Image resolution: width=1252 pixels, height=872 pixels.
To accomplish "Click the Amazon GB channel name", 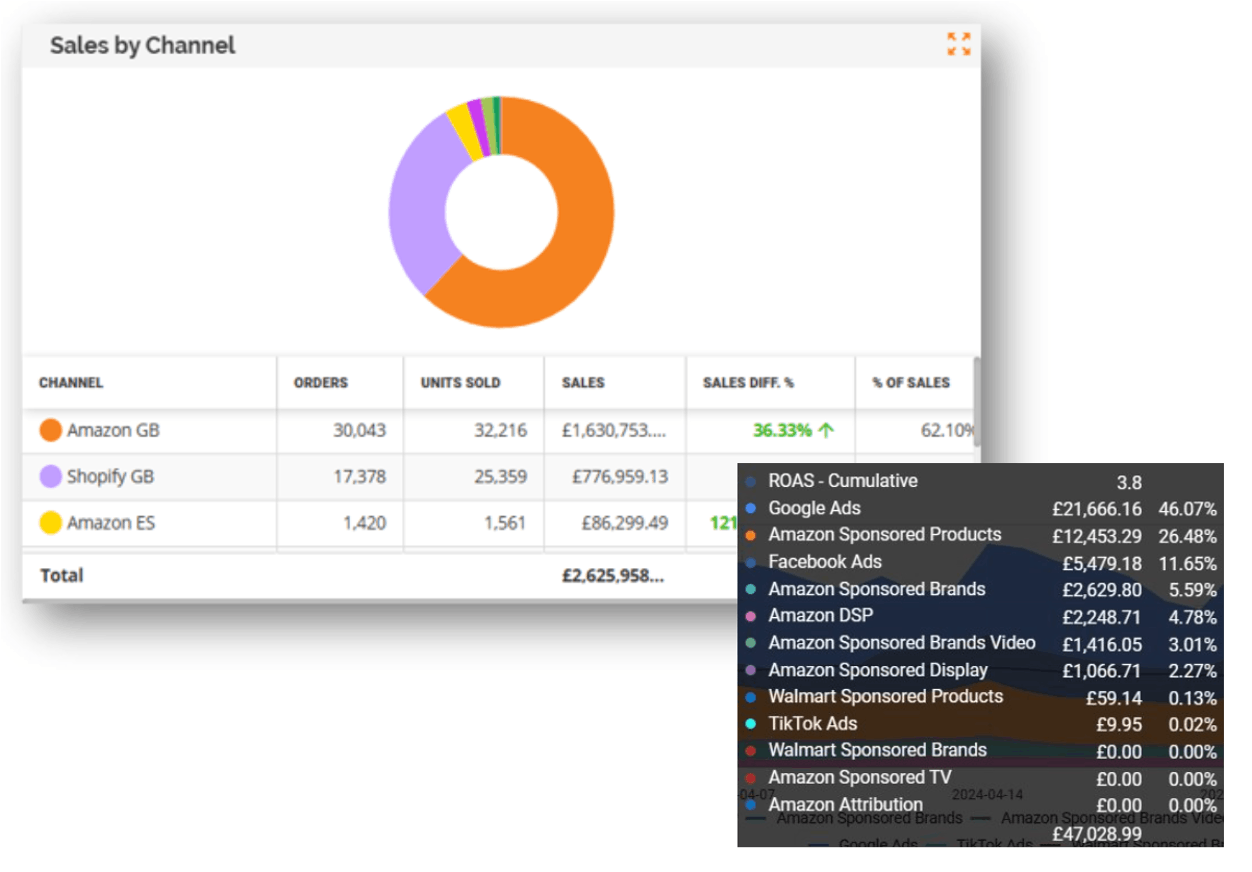I will [x=113, y=431].
